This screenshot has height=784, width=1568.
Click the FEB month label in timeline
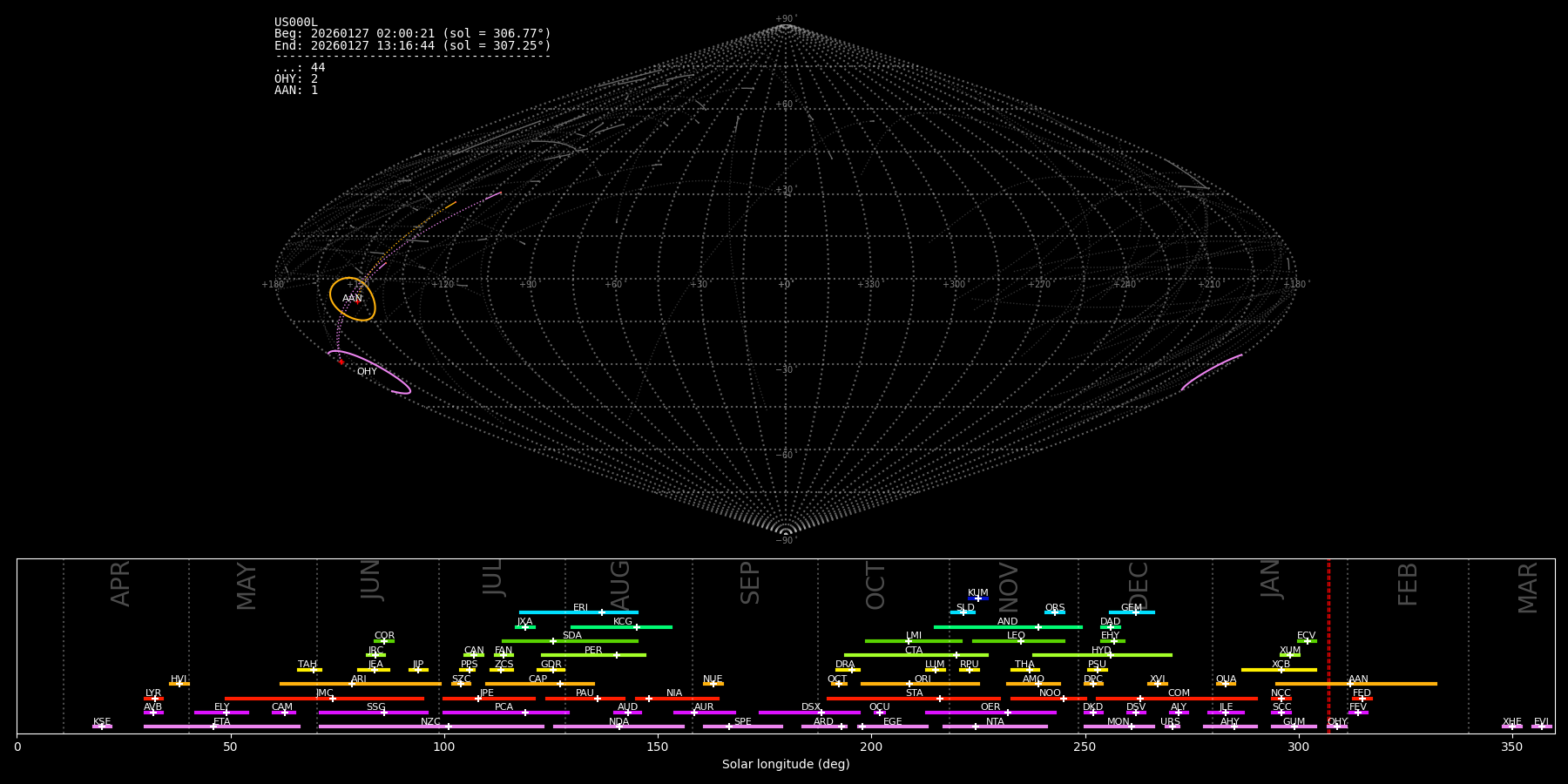1408,584
